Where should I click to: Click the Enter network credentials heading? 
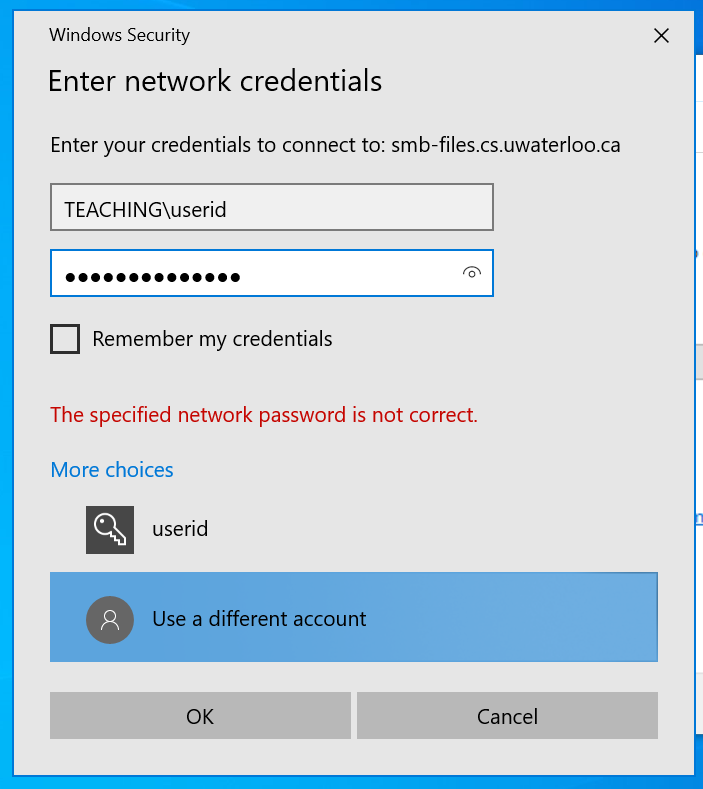(x=215, y=81)
